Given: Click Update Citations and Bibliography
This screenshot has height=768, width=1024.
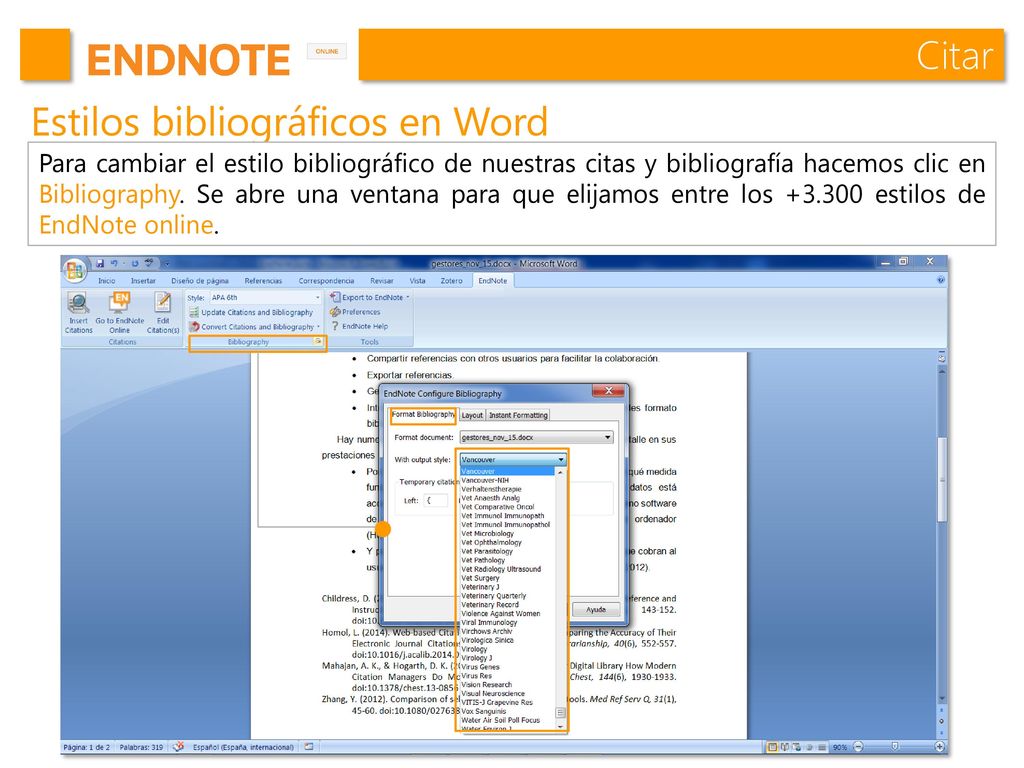Looking at the screenshot, I should [251, 313].
